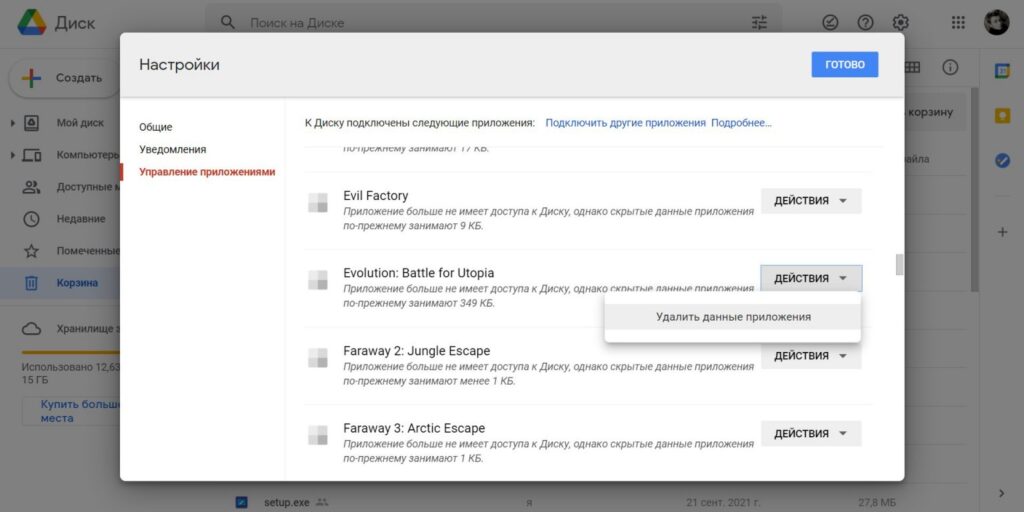1024x512 pixels.
Task: Click the plus add-ons icon
Action: click(x=1002, y=232)
